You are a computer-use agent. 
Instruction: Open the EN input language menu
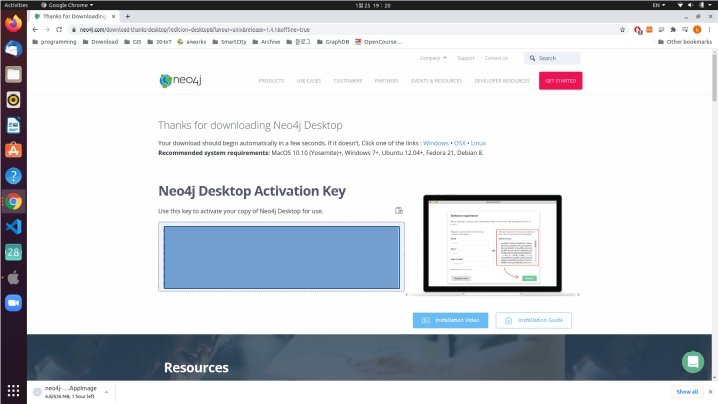tap(658, 5)
